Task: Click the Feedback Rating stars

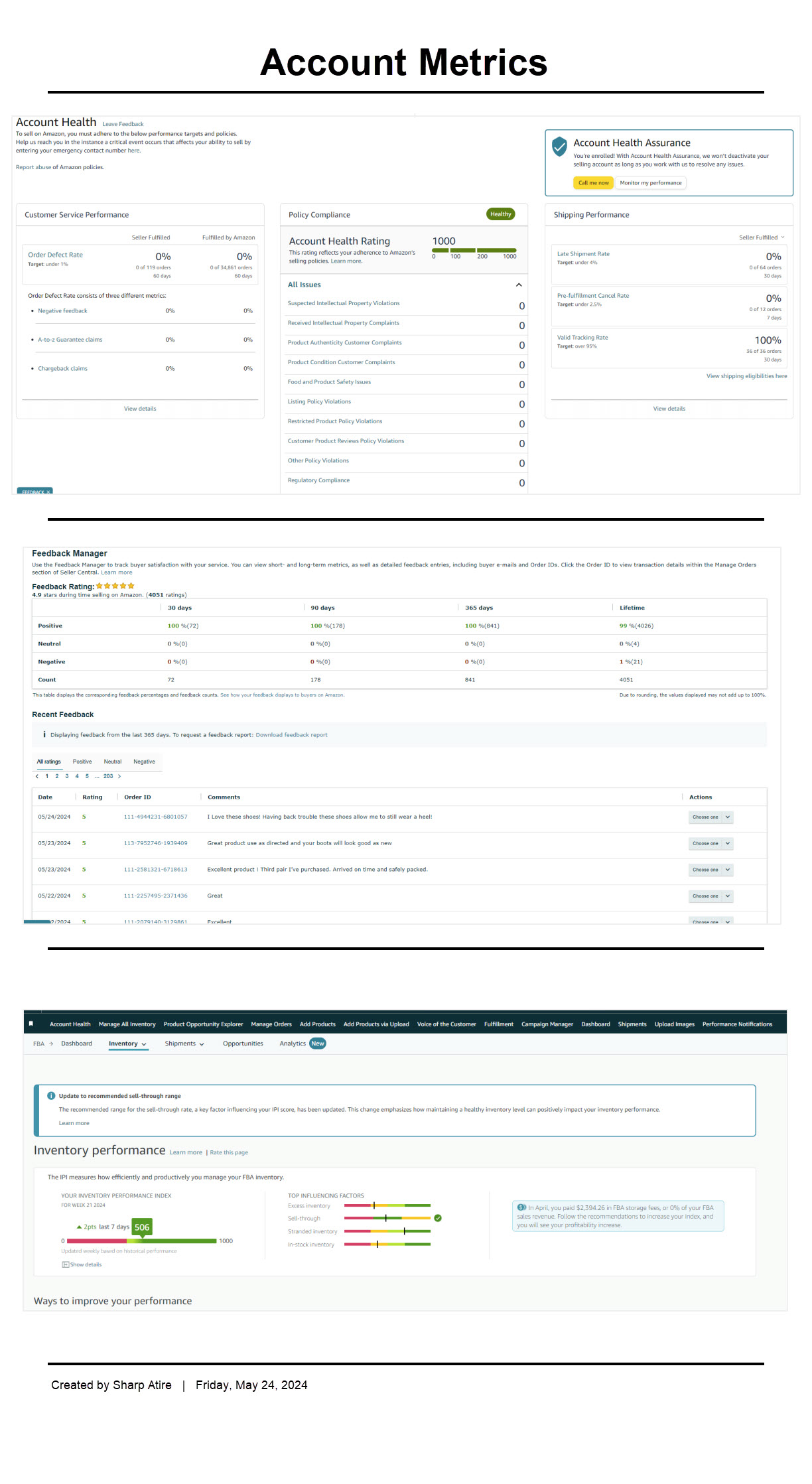Action: tap(115, 586)
